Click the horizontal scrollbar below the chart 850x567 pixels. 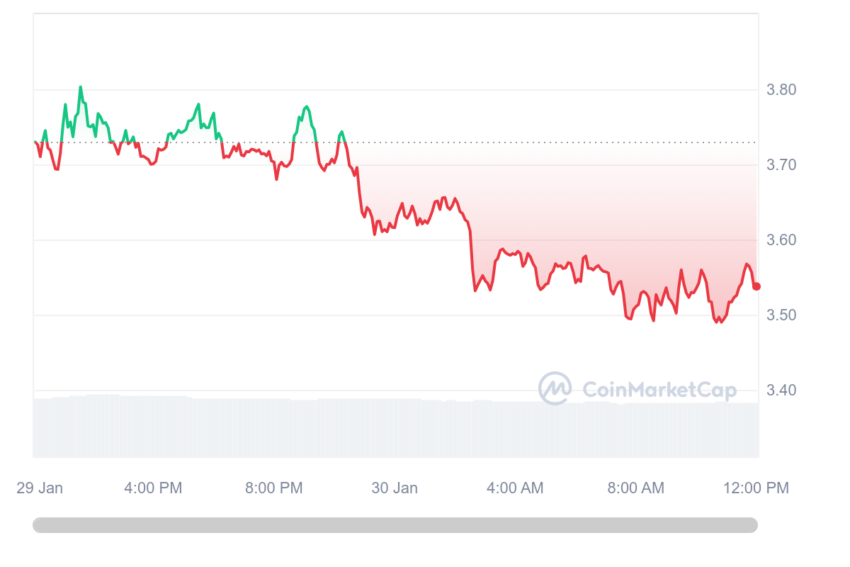(395, 525)
